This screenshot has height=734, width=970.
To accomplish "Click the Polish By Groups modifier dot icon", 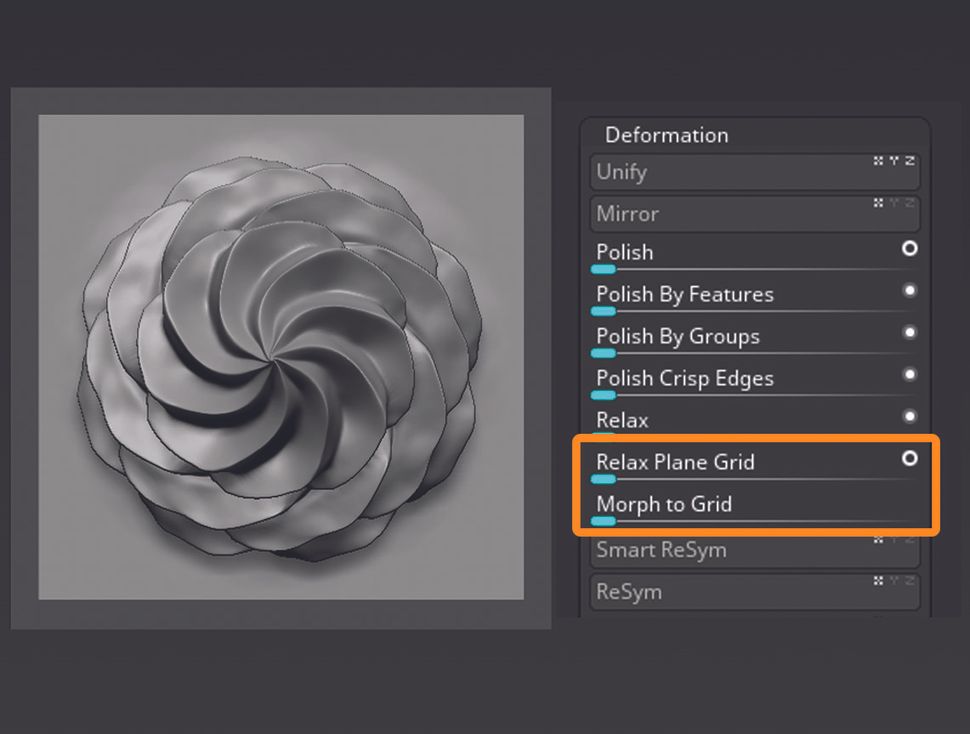I will click(909, 333).
